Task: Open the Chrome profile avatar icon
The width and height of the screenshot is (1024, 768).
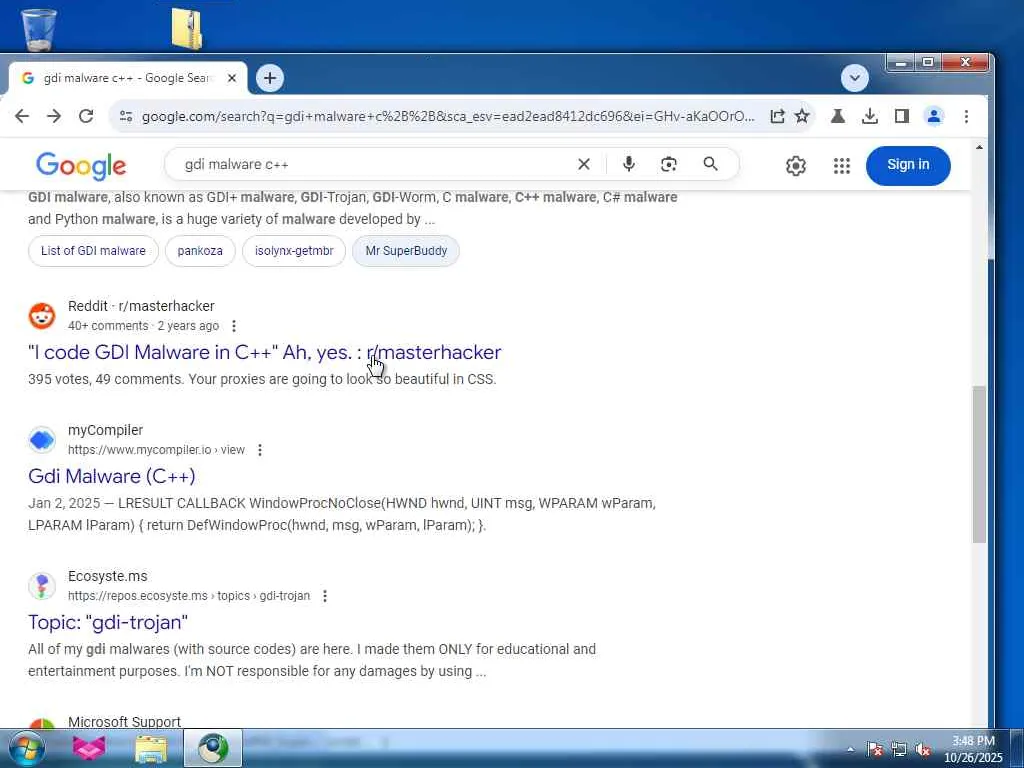Action: click(934, 116)
